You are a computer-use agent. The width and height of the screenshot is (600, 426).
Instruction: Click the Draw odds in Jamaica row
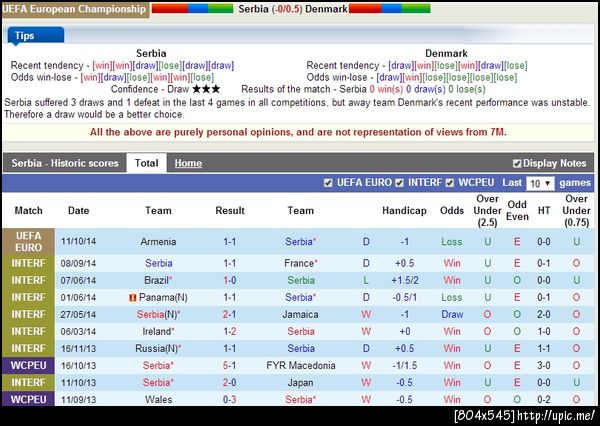click(452, 314)
